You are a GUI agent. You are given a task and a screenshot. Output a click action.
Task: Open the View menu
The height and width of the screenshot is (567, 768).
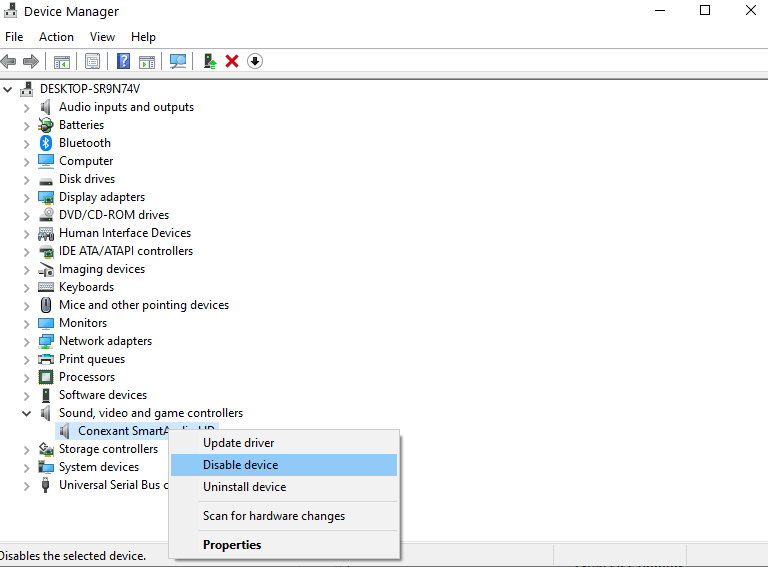(x=102, y=37)
